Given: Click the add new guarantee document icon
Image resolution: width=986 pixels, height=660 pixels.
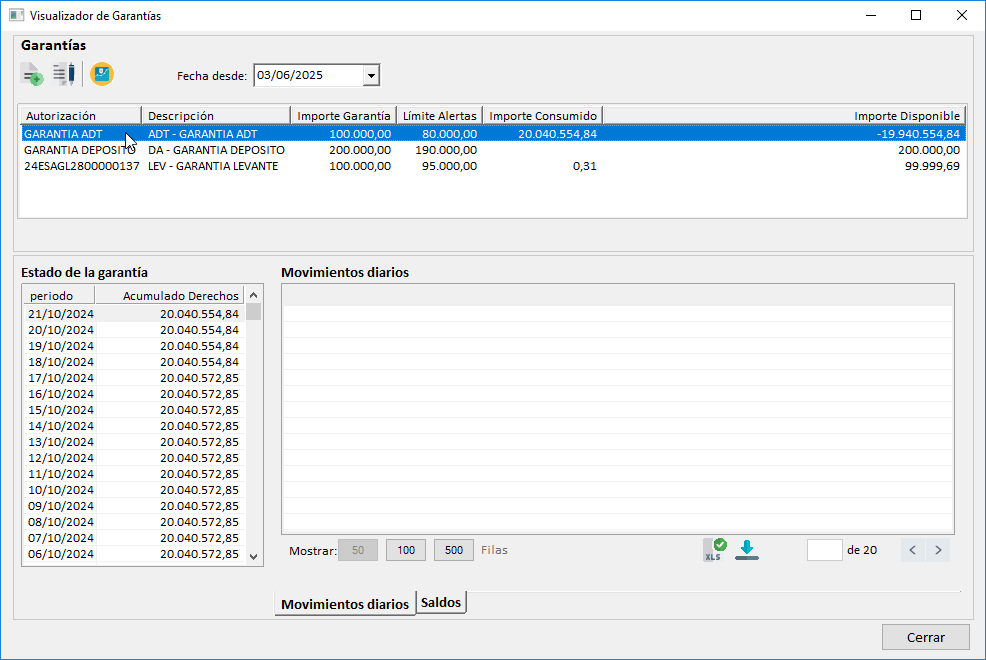Looking at the screenshot, I should coord(32,74).
